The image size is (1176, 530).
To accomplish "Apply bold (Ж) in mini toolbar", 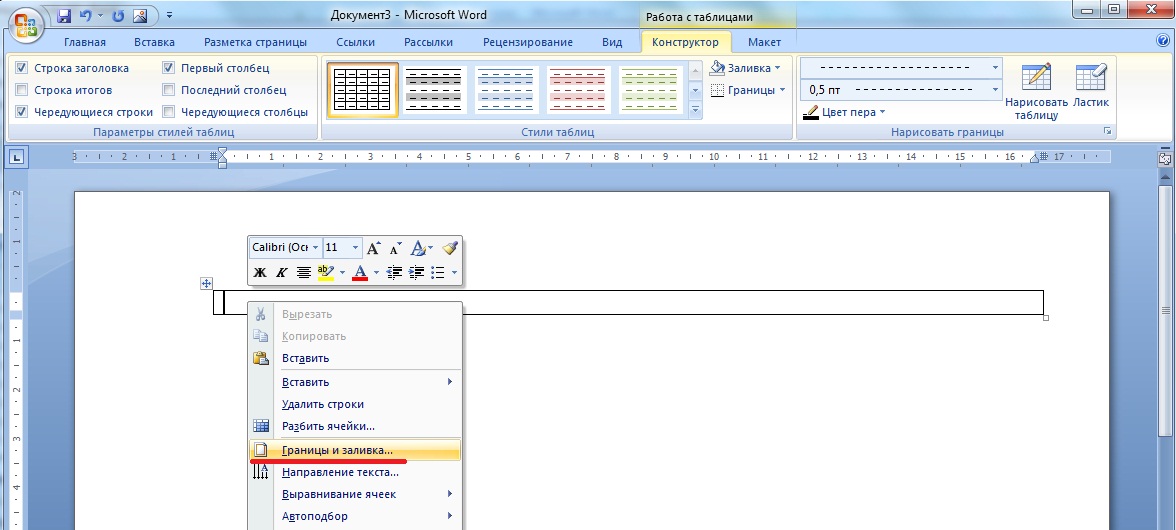I will [260, 272].
